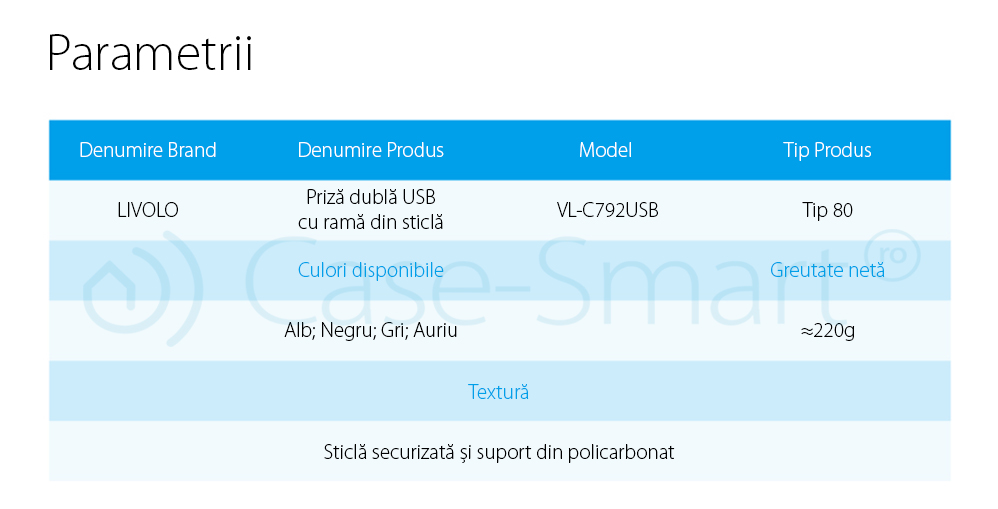
Task: Click the Culori disponibile label
Action: tap(371, 270)
